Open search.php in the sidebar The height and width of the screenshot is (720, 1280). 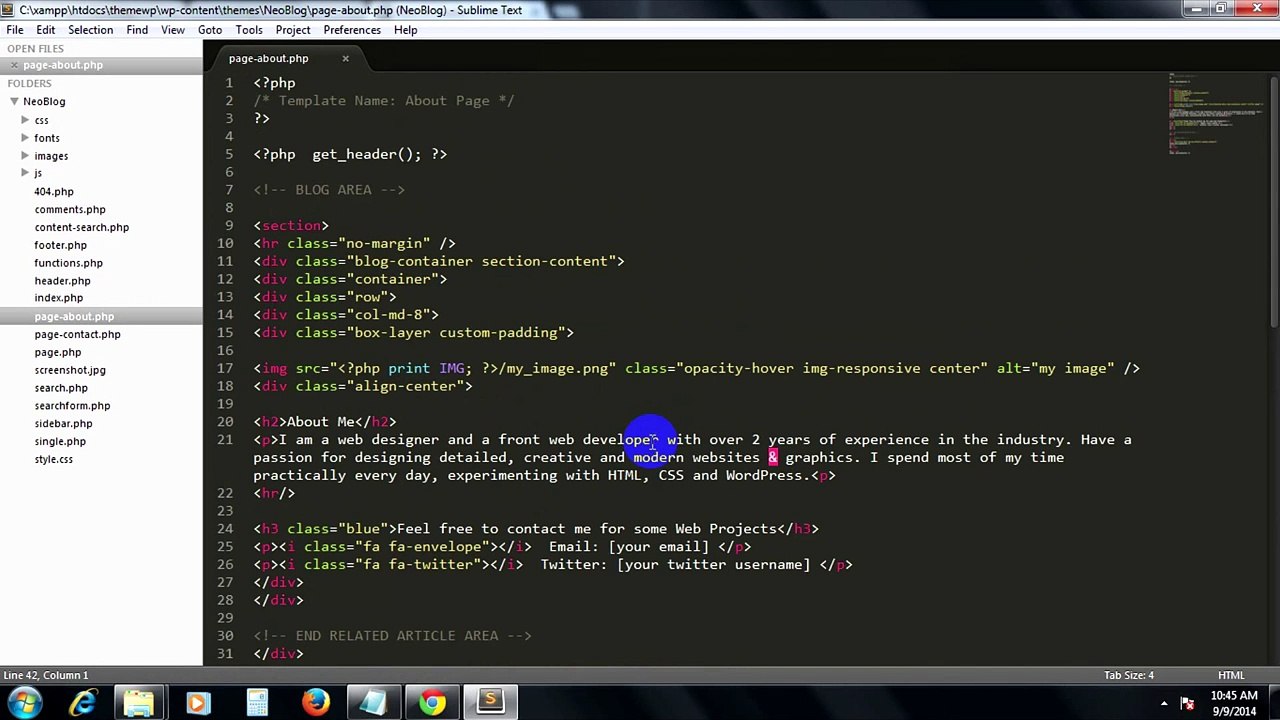pyautogui.click(x=61, y=388)
